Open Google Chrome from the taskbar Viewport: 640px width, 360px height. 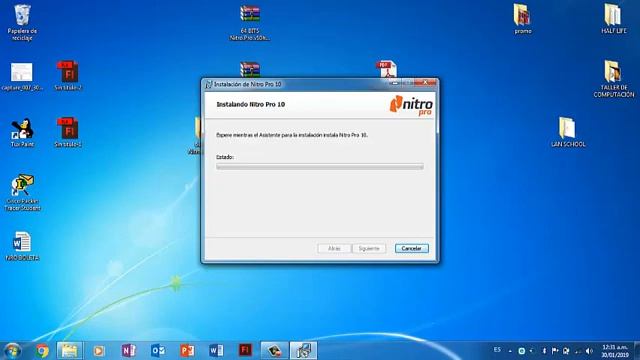pyautogui.click(x=42, y=351)
